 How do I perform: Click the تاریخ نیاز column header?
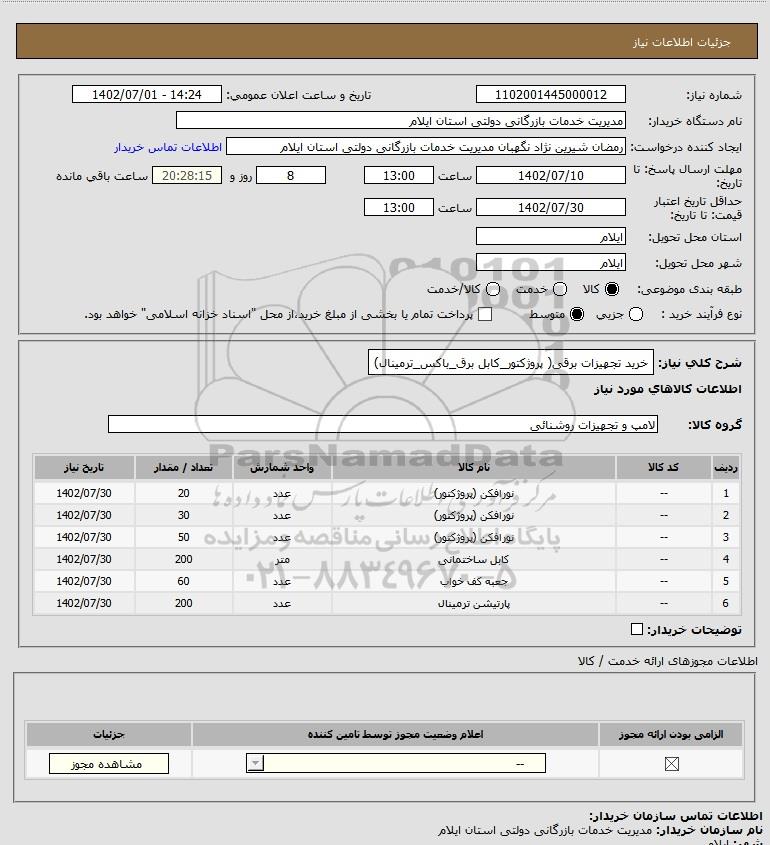[x=84, y=468]
